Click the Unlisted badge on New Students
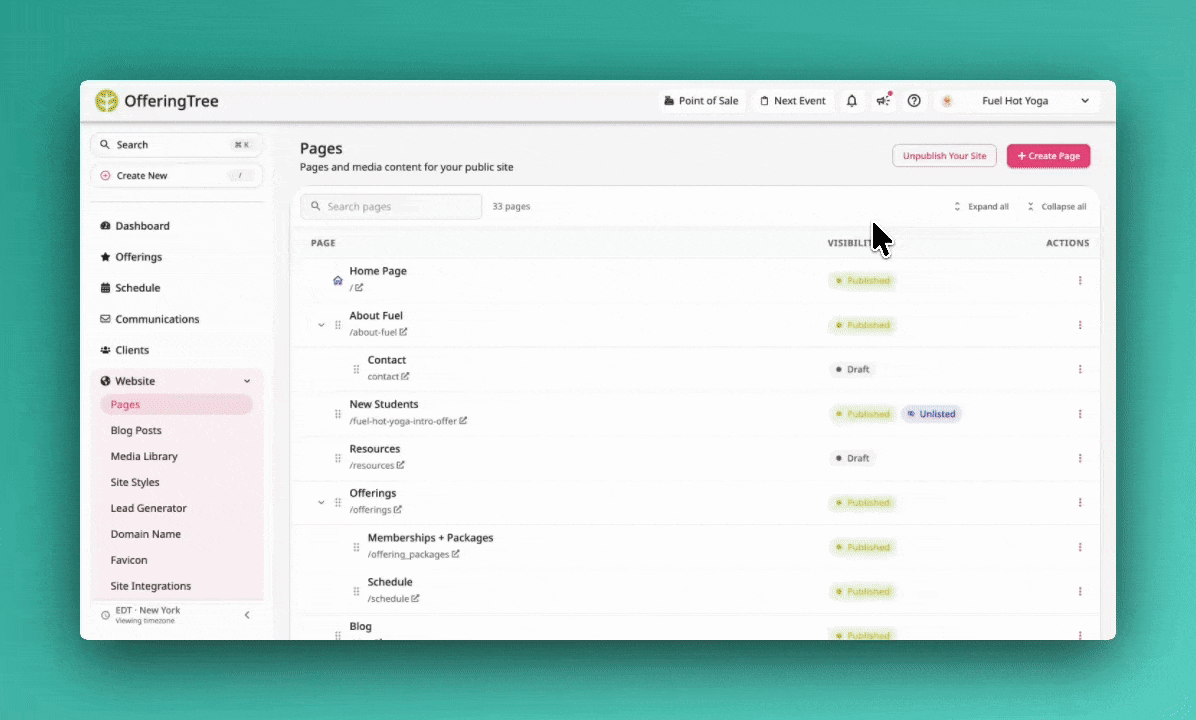Viewport: 1196px width, 720px height. [x=931, y=414]
